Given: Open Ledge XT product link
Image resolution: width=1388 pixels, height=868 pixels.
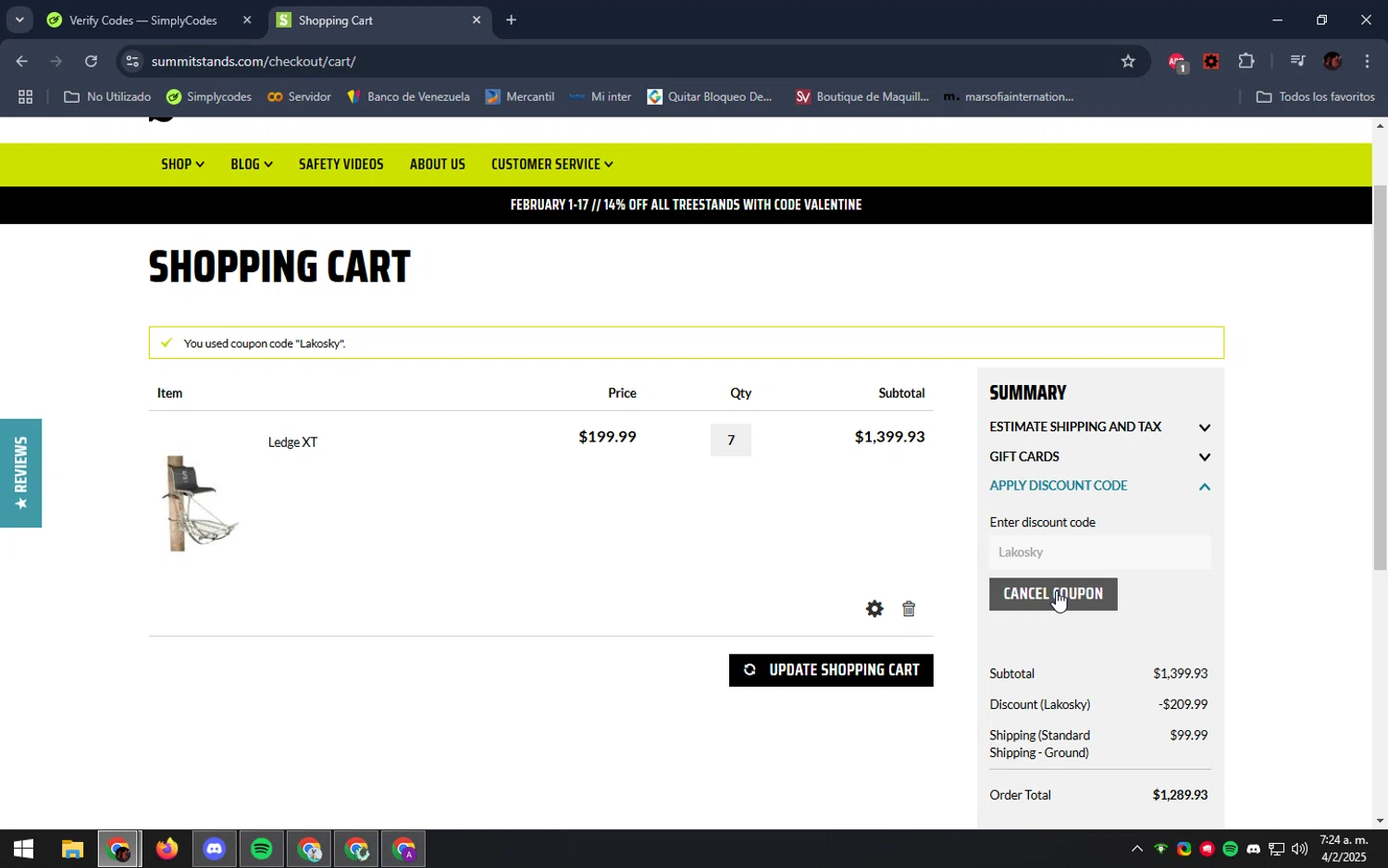Looking at the screenshot, I should tap(292, 442).
